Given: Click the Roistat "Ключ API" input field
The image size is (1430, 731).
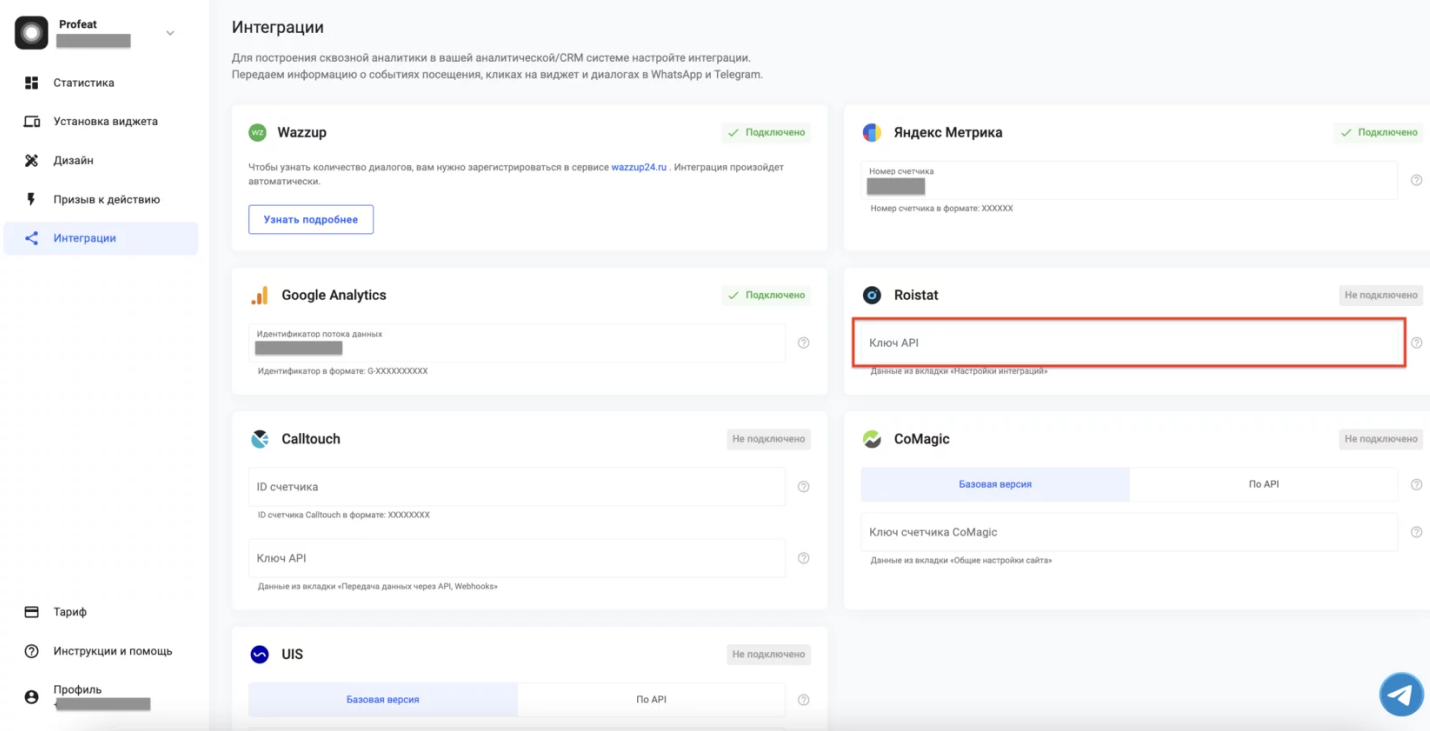Looking at the screenshot, I should coord(1128,343).
